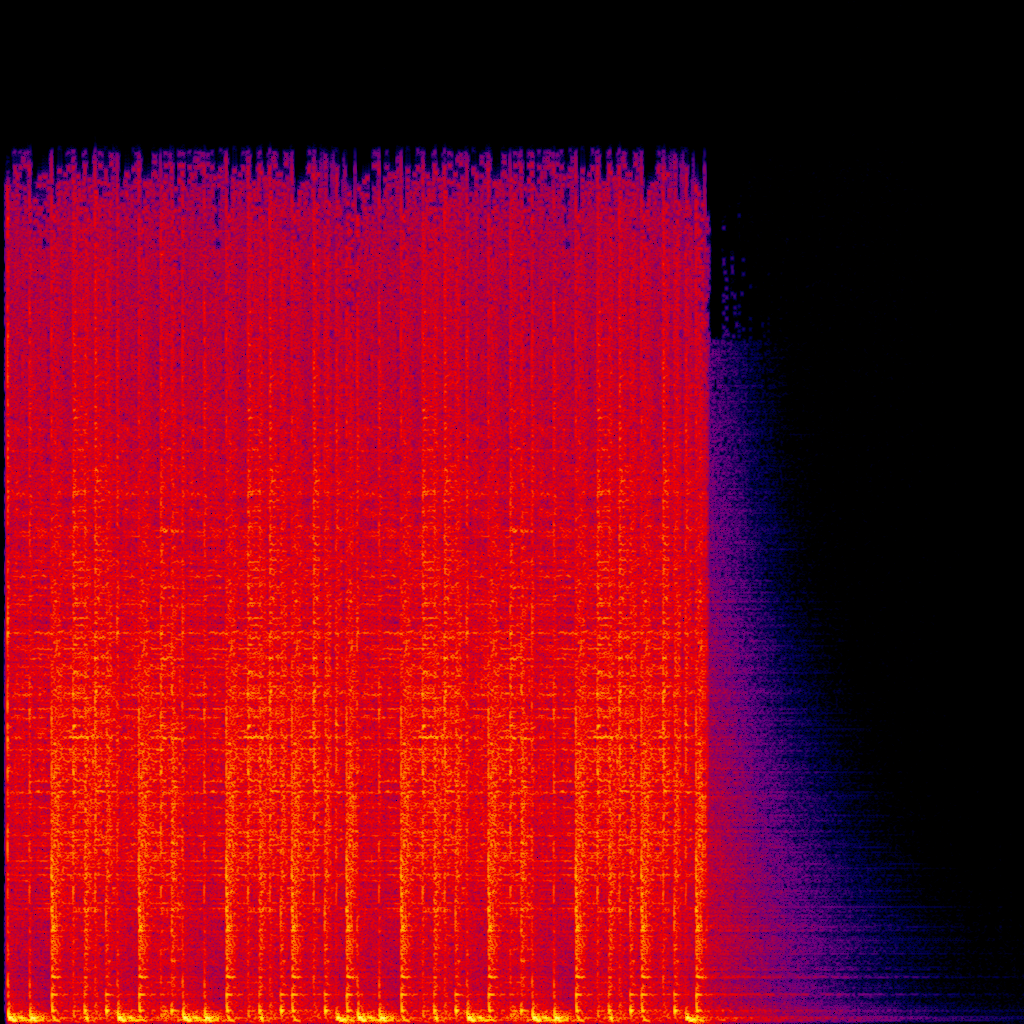Click the bright orange mid-frequency patch on the left

[80, 690]
